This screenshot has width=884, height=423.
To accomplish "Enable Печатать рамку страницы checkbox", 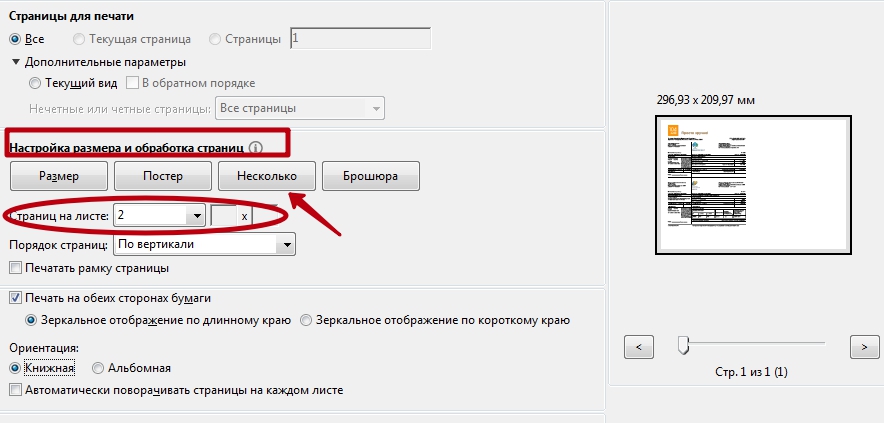I will pyautogui.click(x=15, y=268).
